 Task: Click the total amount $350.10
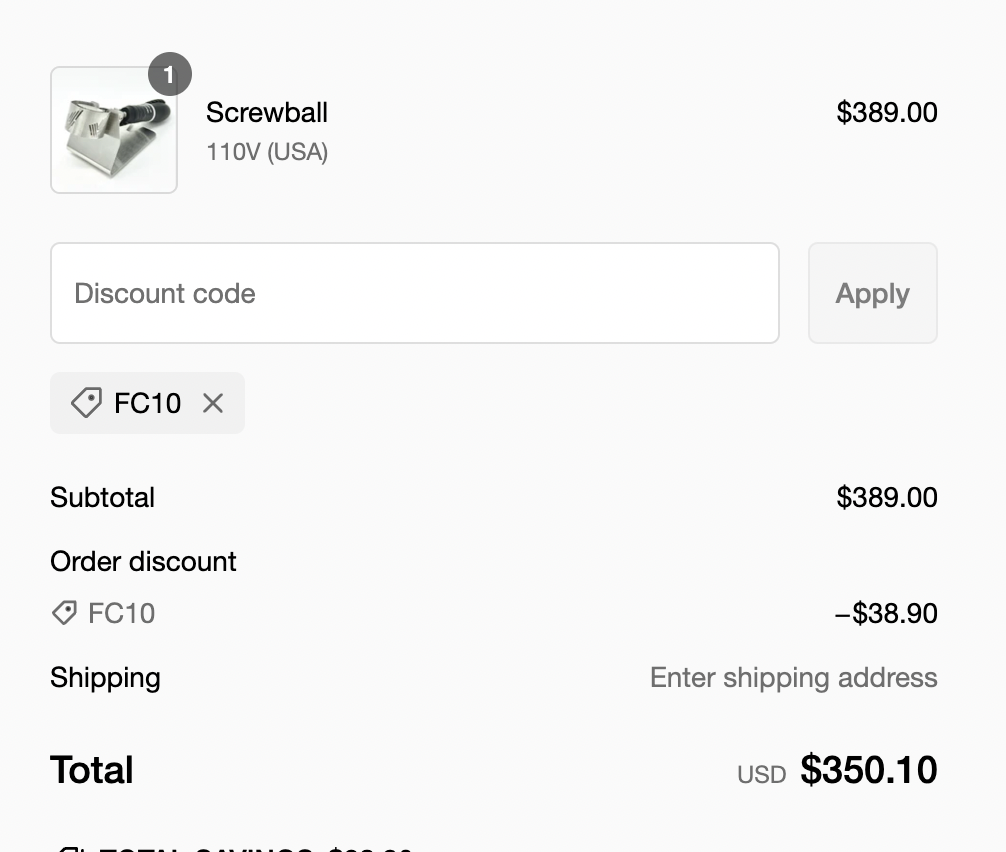(868, 770)
